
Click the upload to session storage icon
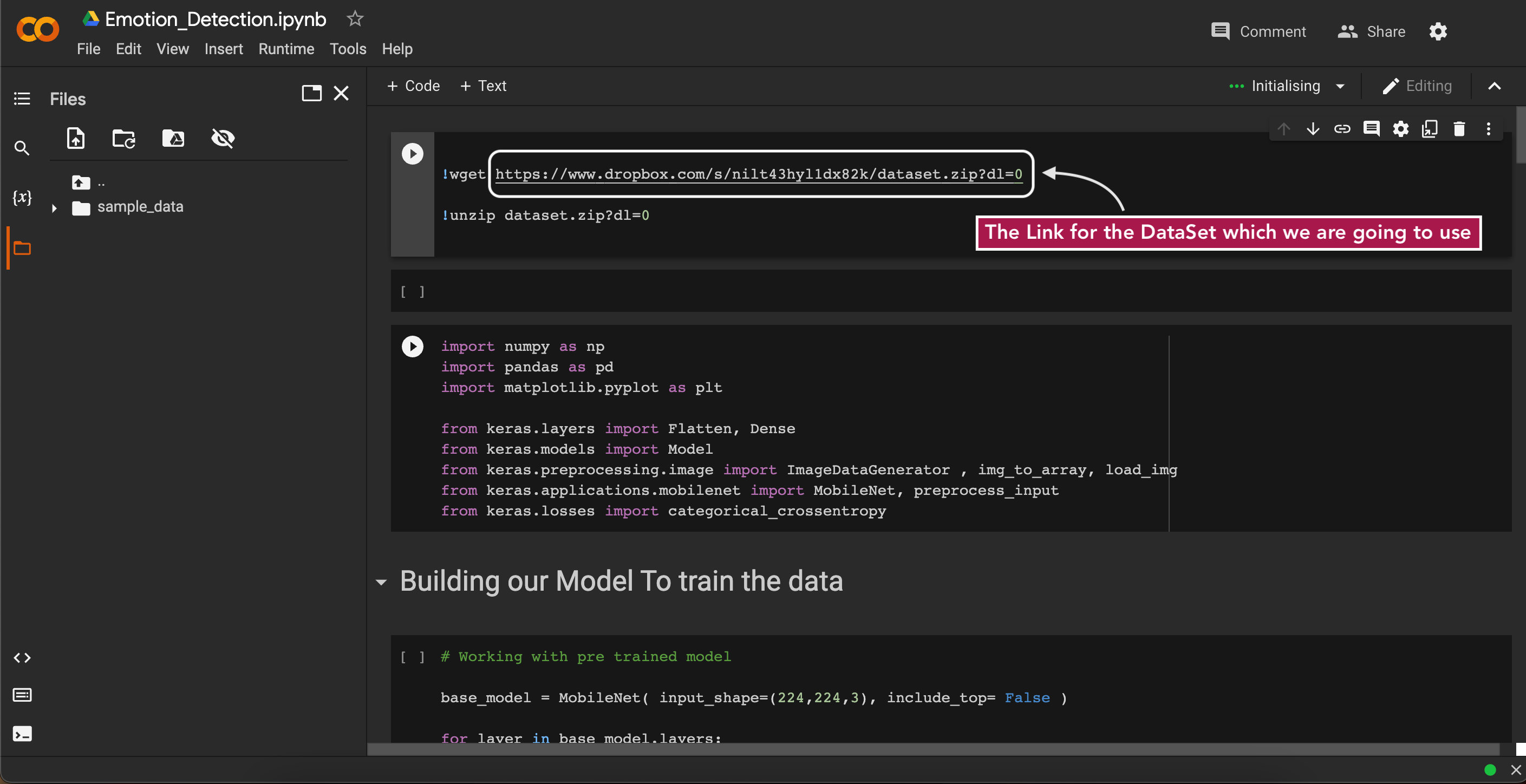tap(75, 138)
